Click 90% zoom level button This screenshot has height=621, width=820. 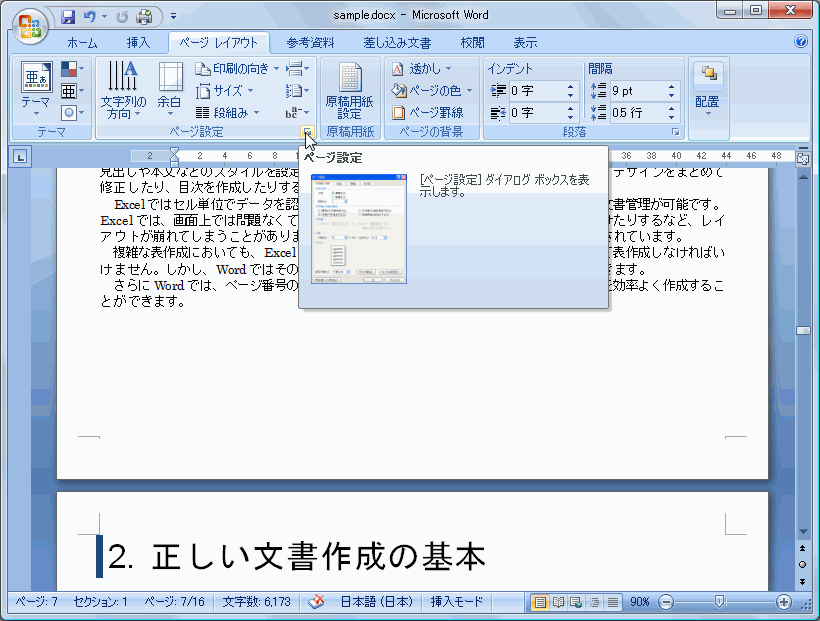tap(639, 603)
